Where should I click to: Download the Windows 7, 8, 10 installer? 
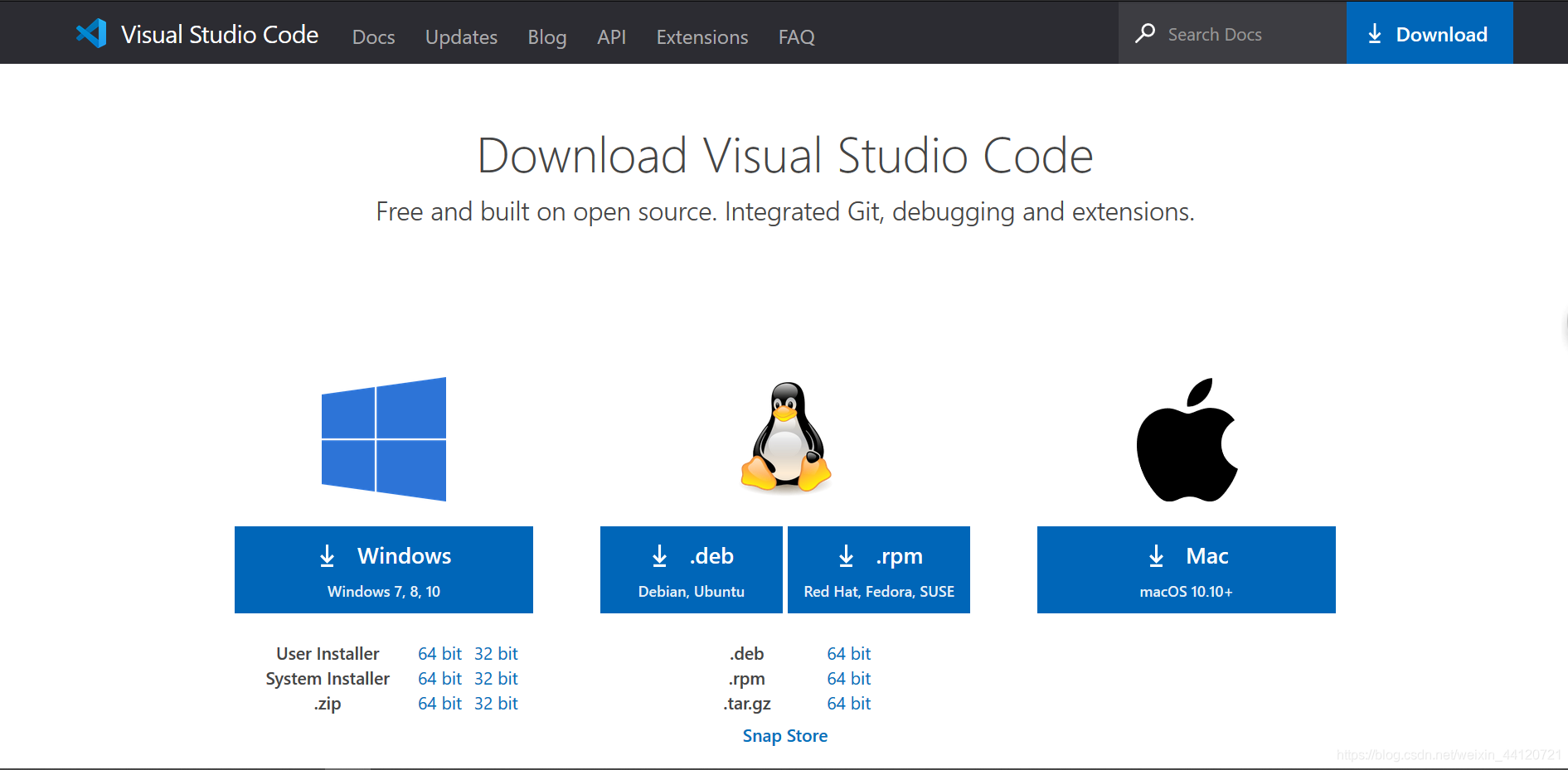click(x=384, y=569)
